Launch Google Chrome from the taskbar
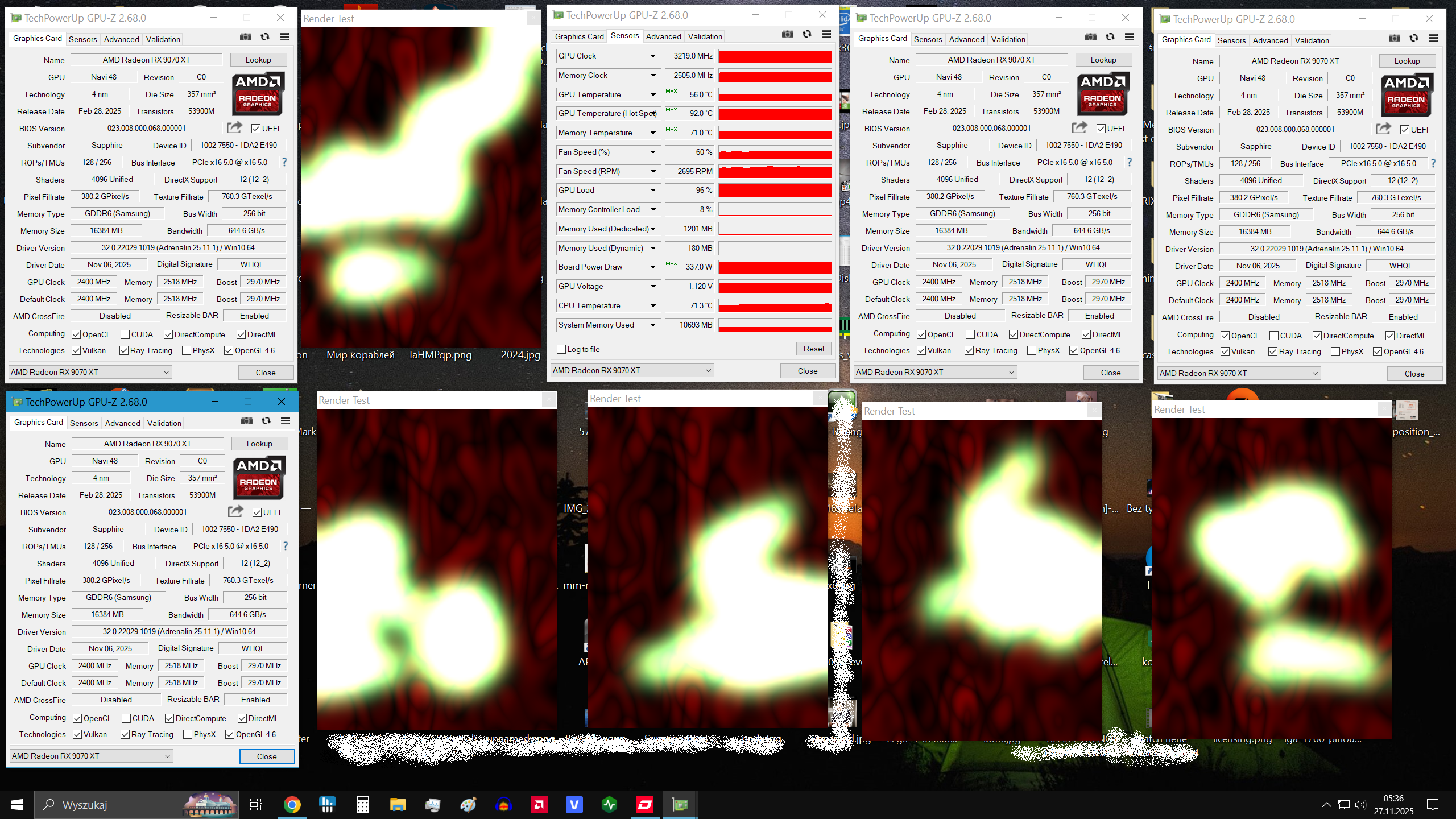The image size is (1456, 819). click(x=292, y=805)
